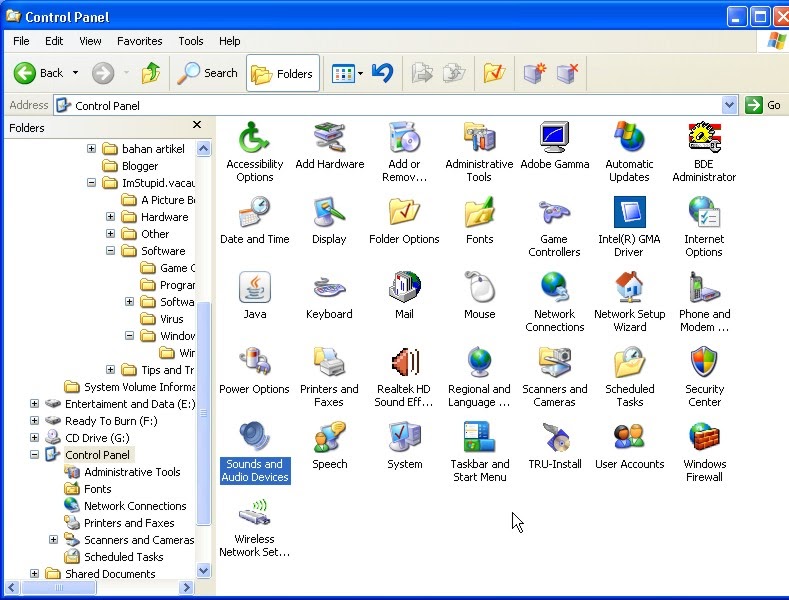Open the Help menu
This screenshot has width=789, height=600.
point(229,41)
